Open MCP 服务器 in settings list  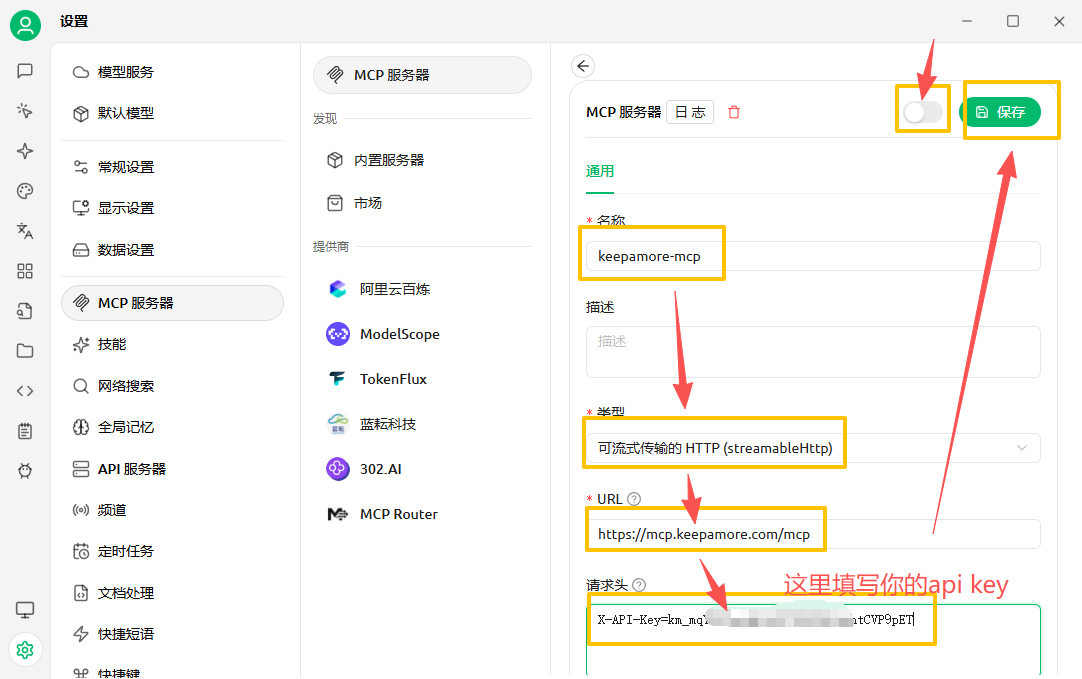tap(173, 303)
